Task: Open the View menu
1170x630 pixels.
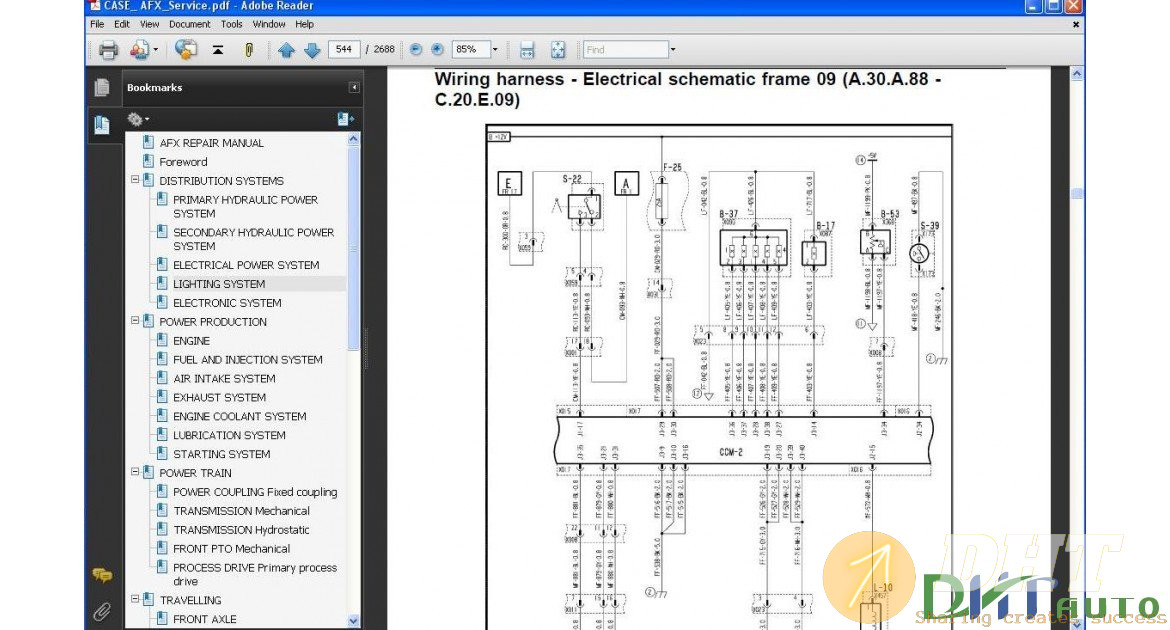Action: click(149, 24)
